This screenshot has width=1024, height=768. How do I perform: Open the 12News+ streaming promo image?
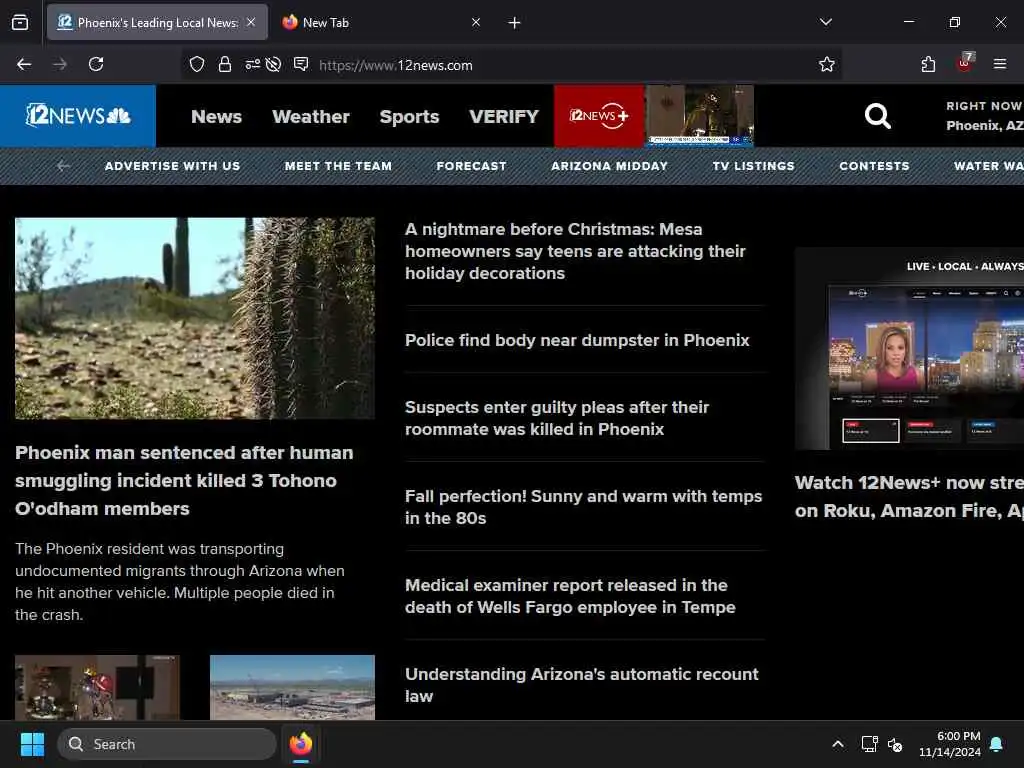[909, 349]
